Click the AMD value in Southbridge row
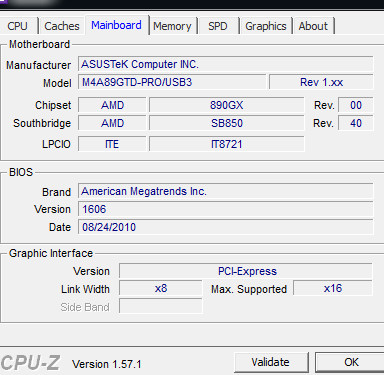The height and width of the screenshot is (375, 384). point(112,123)
